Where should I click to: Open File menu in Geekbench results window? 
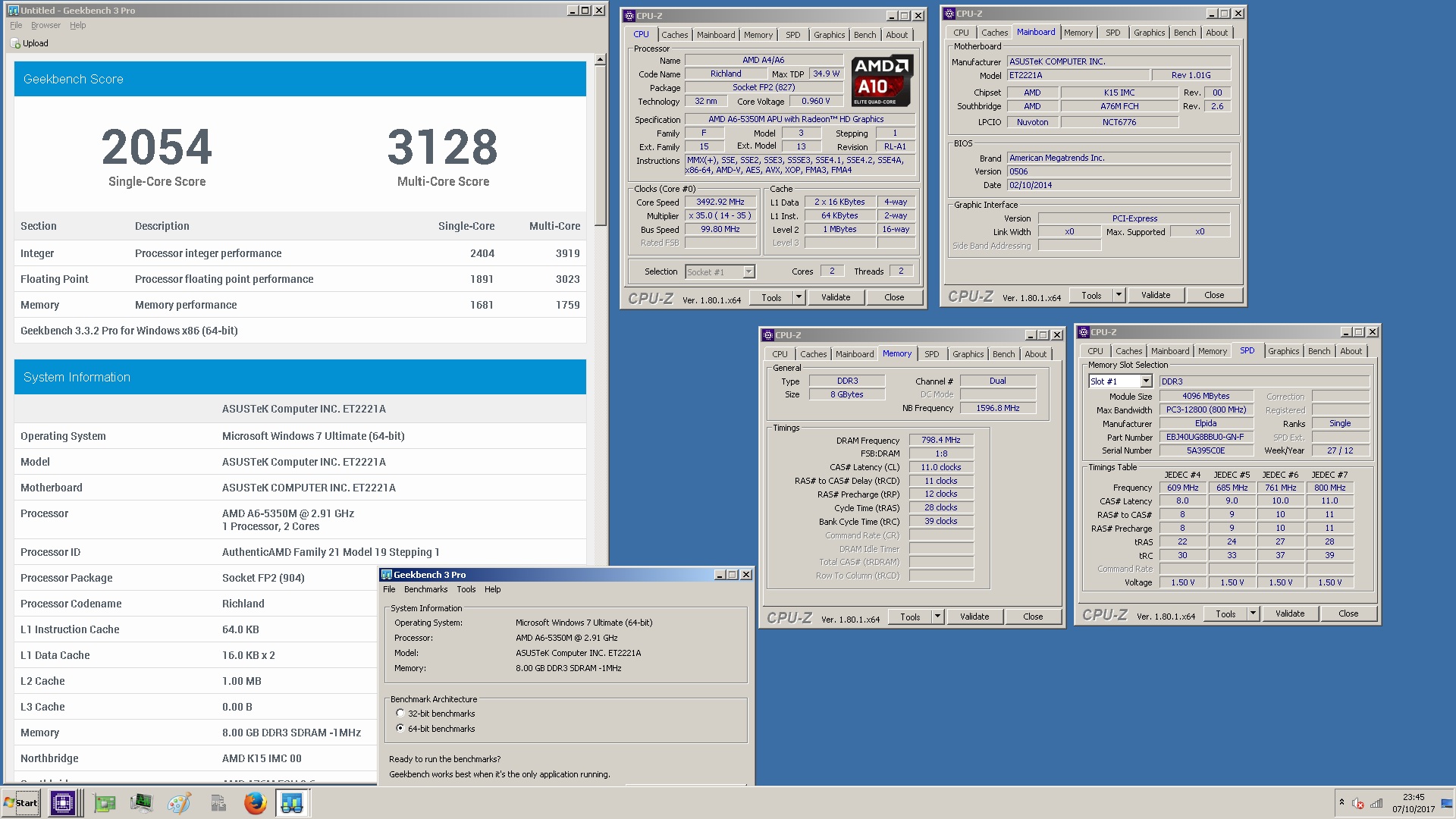(16, 25)
